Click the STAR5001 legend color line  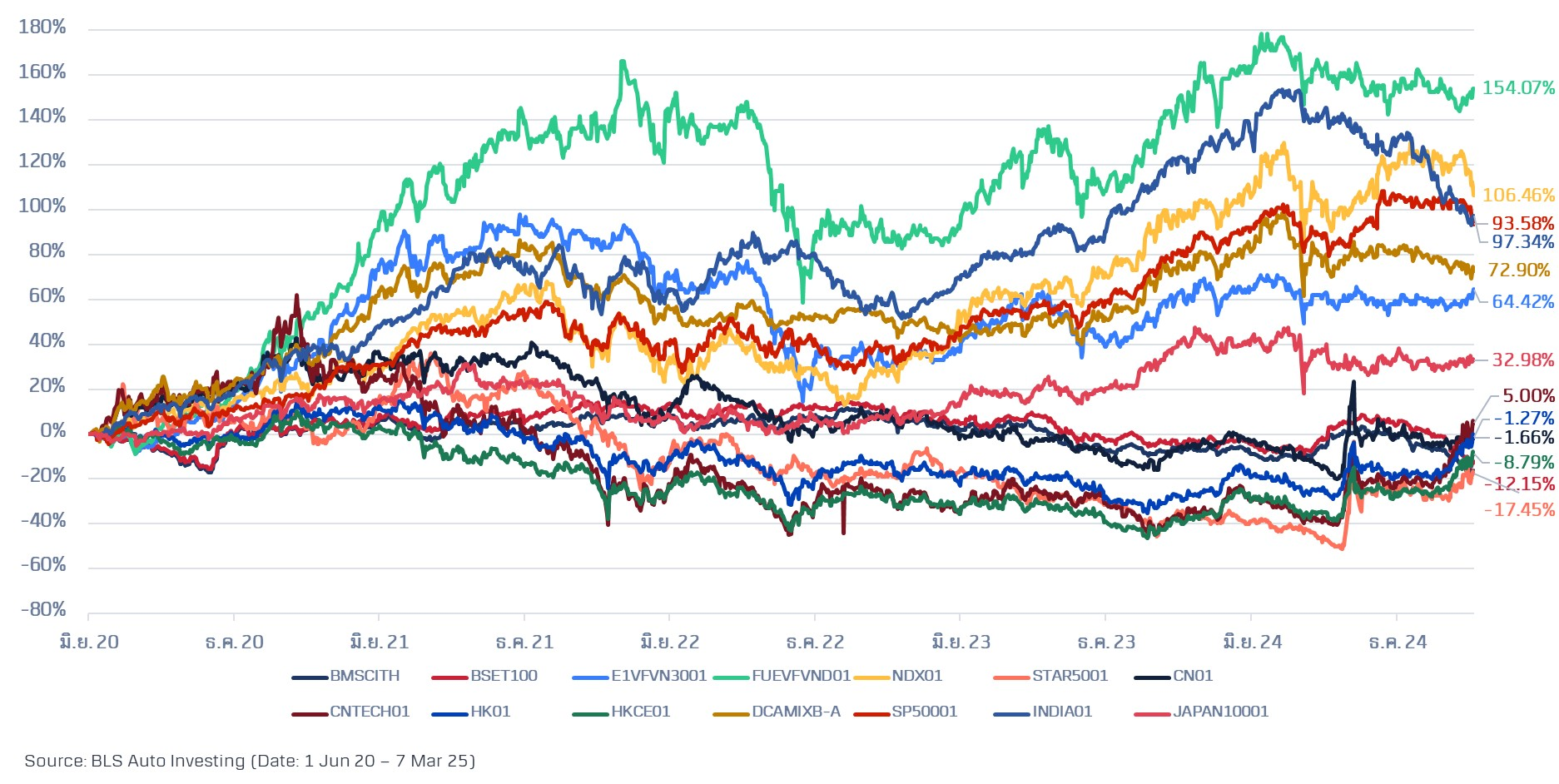(1012, 677)
